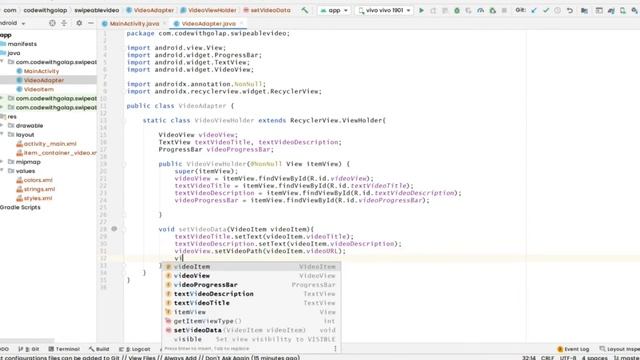
Task: Open the Logcat tool window
Action: (135, 349)
